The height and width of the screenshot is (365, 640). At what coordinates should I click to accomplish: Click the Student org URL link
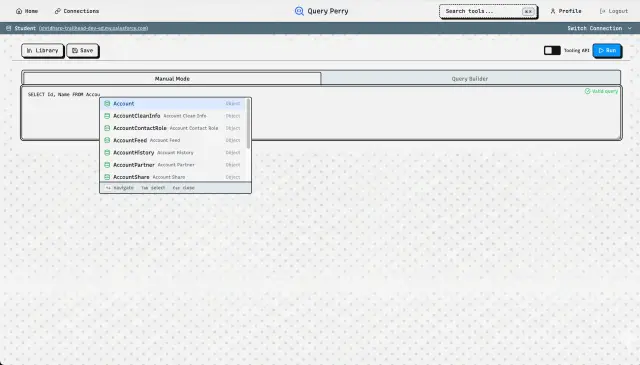click(x=93, y=28)
